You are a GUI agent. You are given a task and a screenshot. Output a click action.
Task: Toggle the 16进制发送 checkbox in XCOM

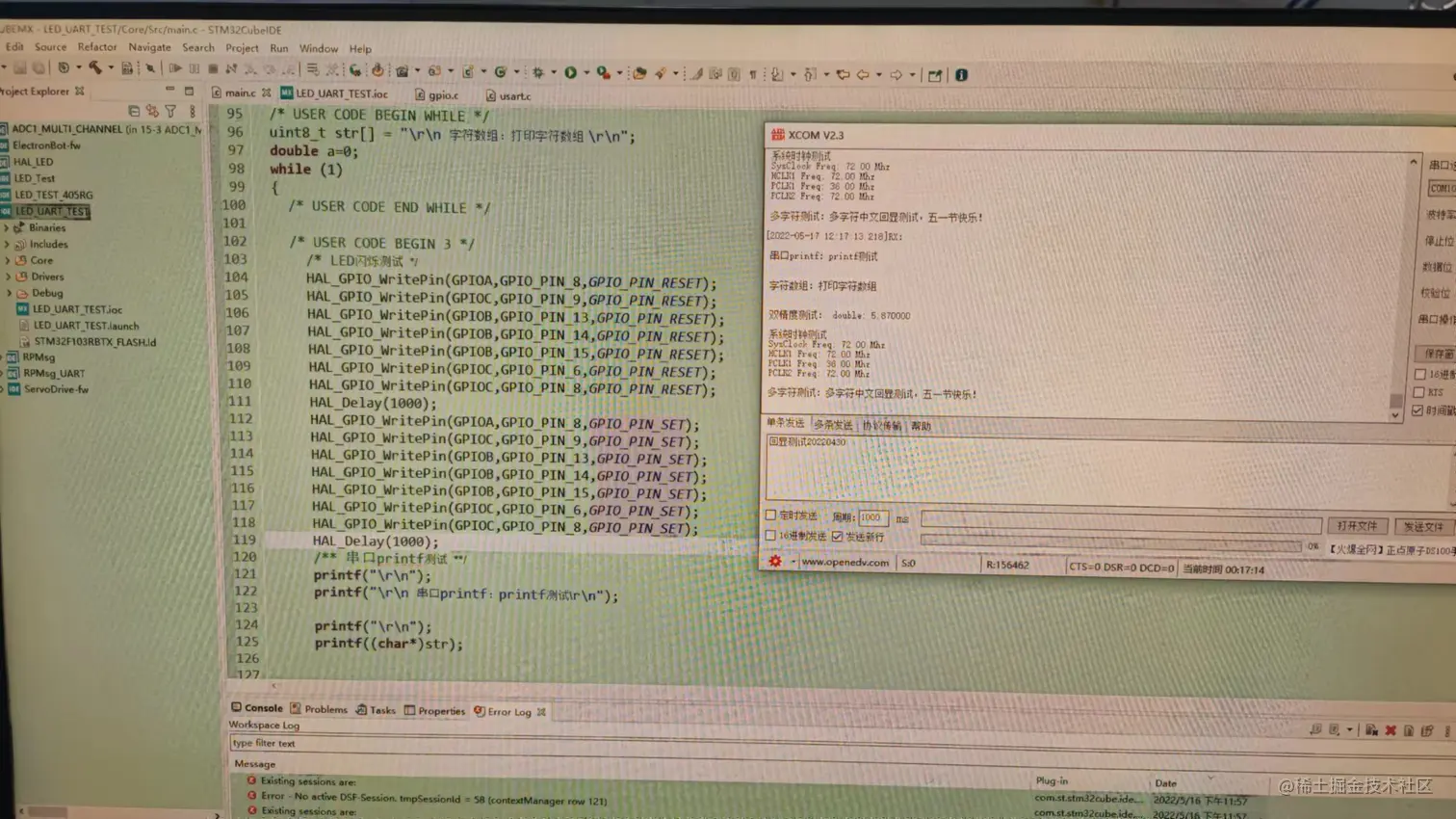click(770, 536)
